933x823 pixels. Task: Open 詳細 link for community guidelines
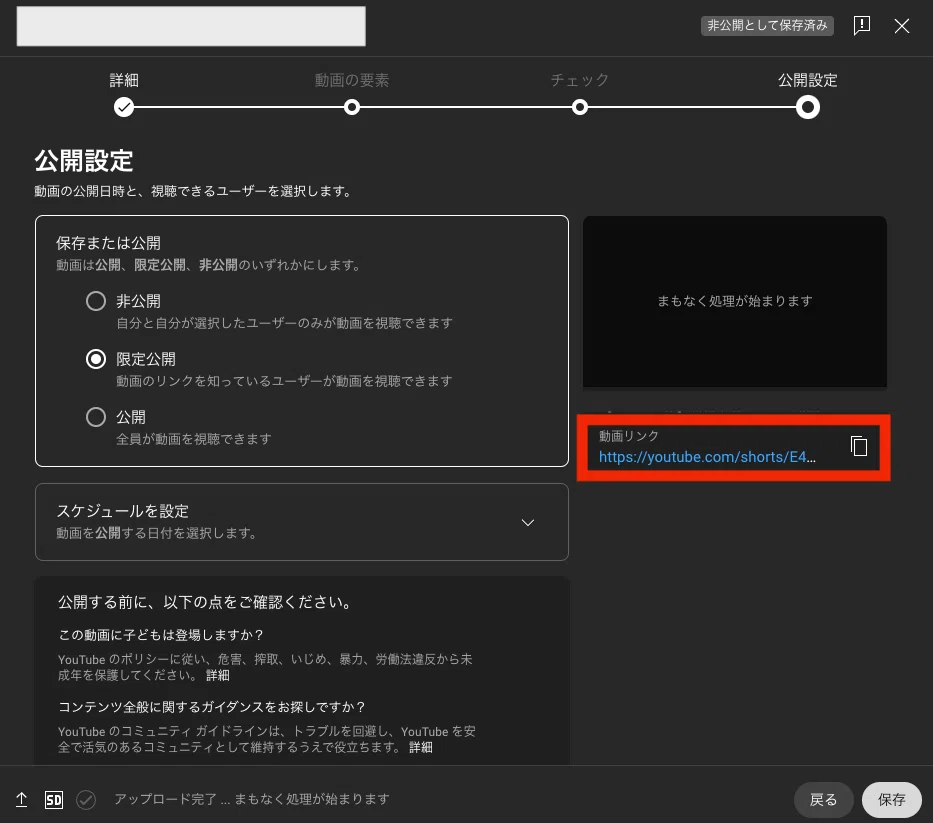pos(421,747)
